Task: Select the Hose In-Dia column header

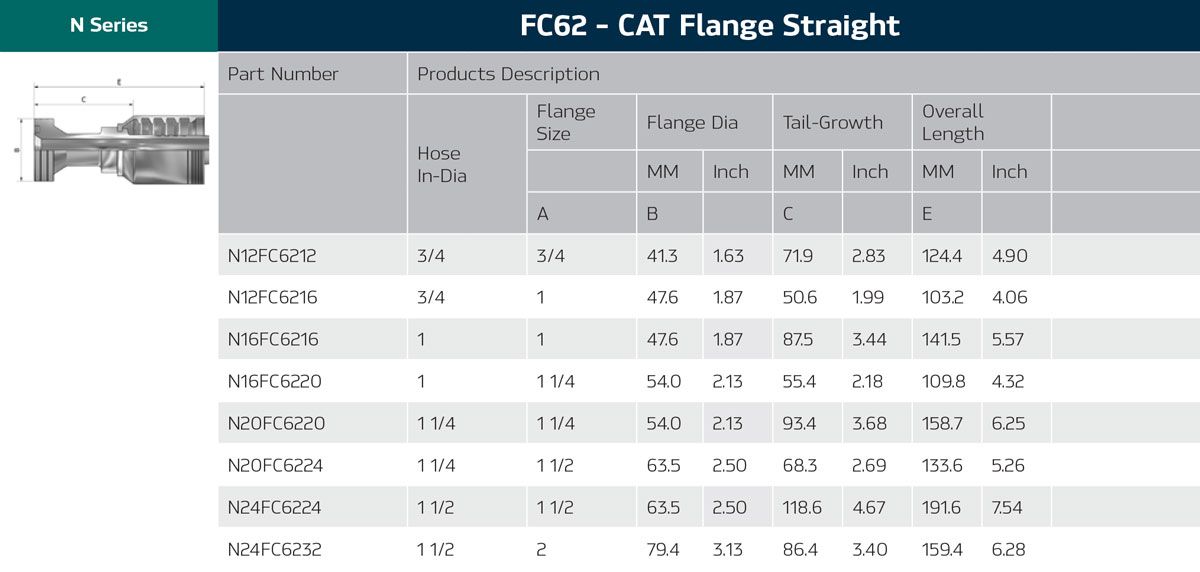Action: pos(441,164)
